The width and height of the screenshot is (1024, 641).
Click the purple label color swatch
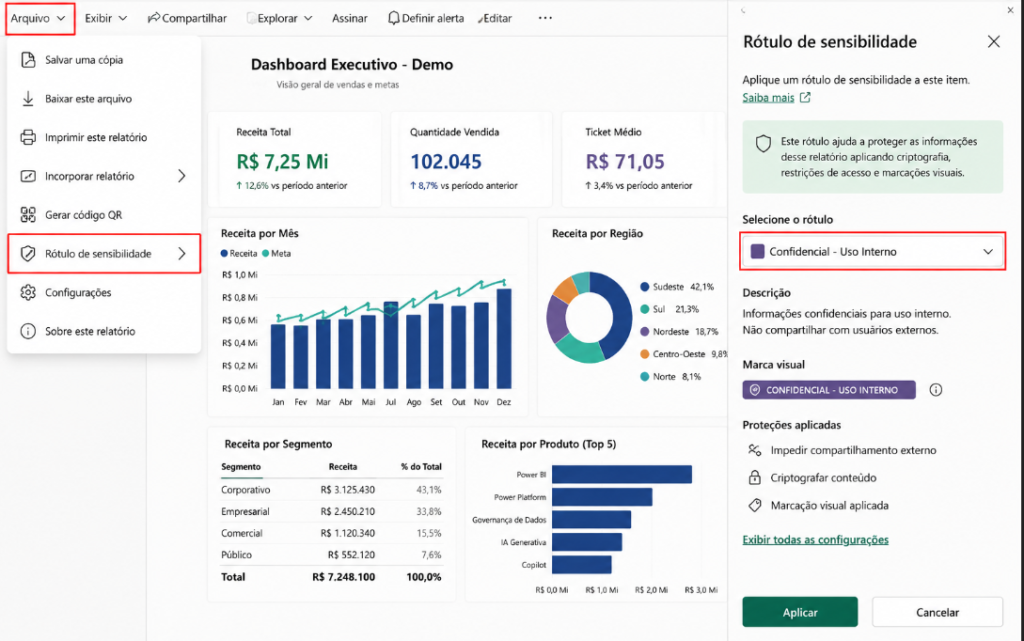tap(757, 251)
